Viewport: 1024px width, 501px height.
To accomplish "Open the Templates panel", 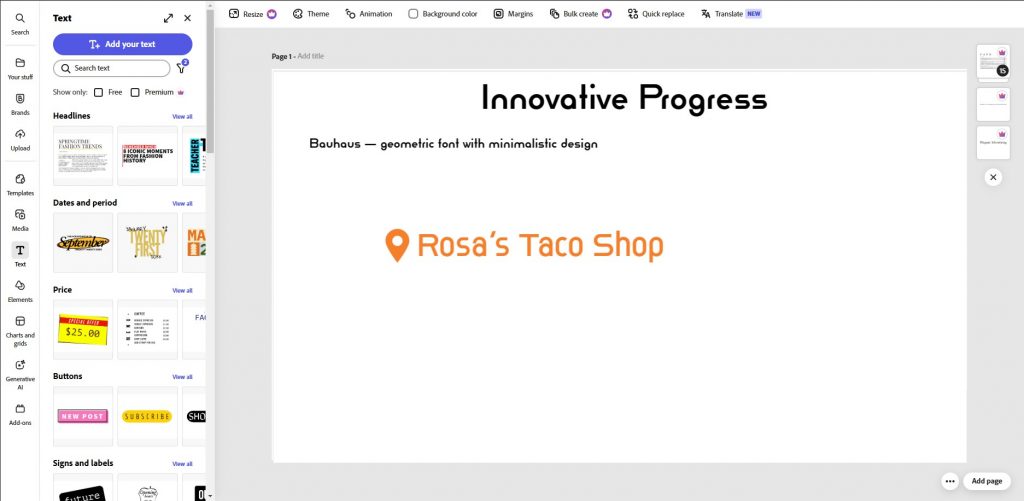I will click(x=20, y=184).
